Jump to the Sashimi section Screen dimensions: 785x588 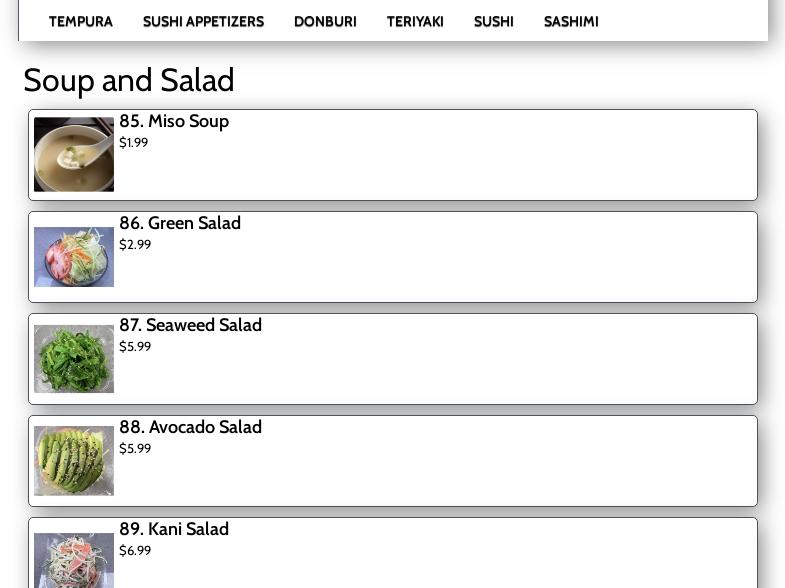[x=571, y=21]
